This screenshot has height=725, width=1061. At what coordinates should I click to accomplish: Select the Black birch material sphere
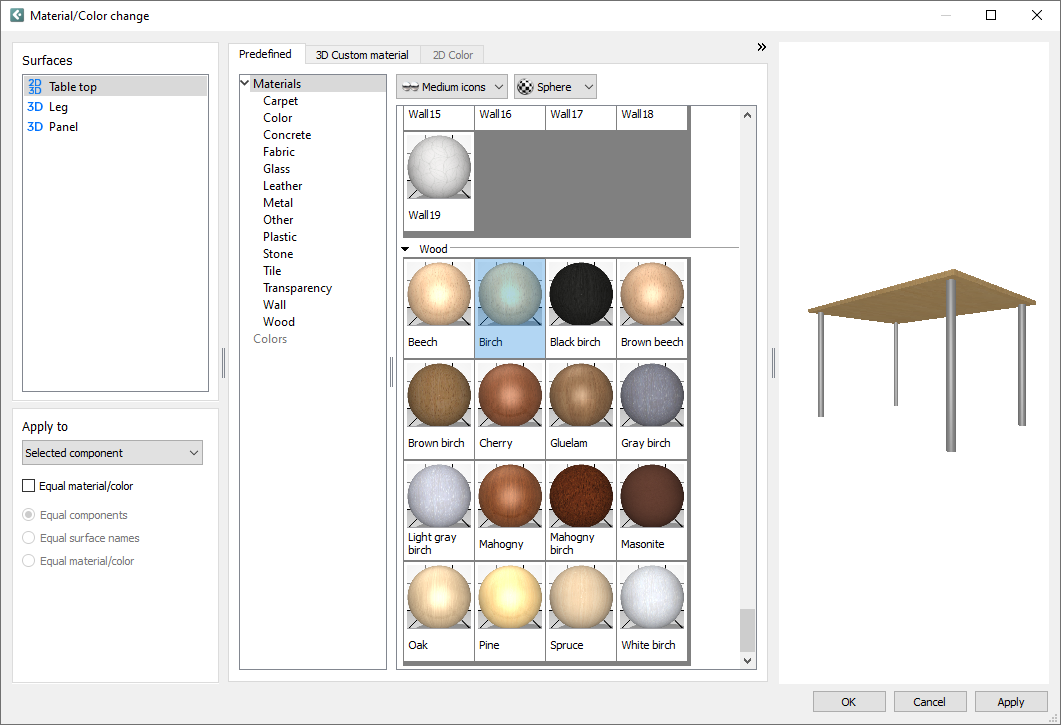(580, 293)
